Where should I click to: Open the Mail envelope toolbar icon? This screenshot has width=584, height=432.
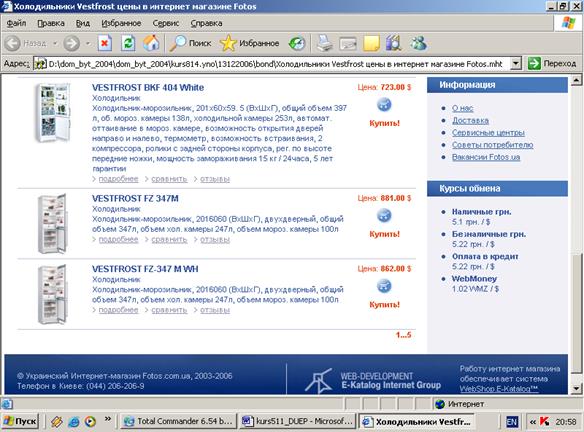tap(347, 44)
